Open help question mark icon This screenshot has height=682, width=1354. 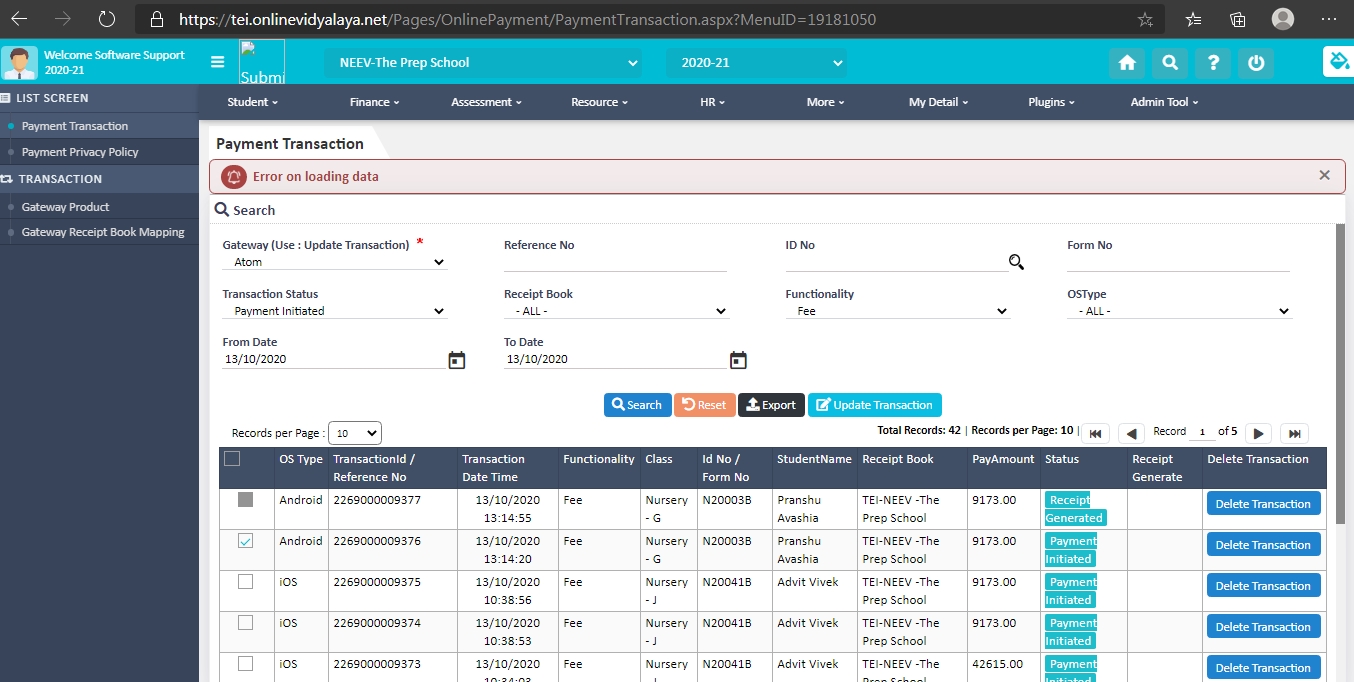(1213, 63)
